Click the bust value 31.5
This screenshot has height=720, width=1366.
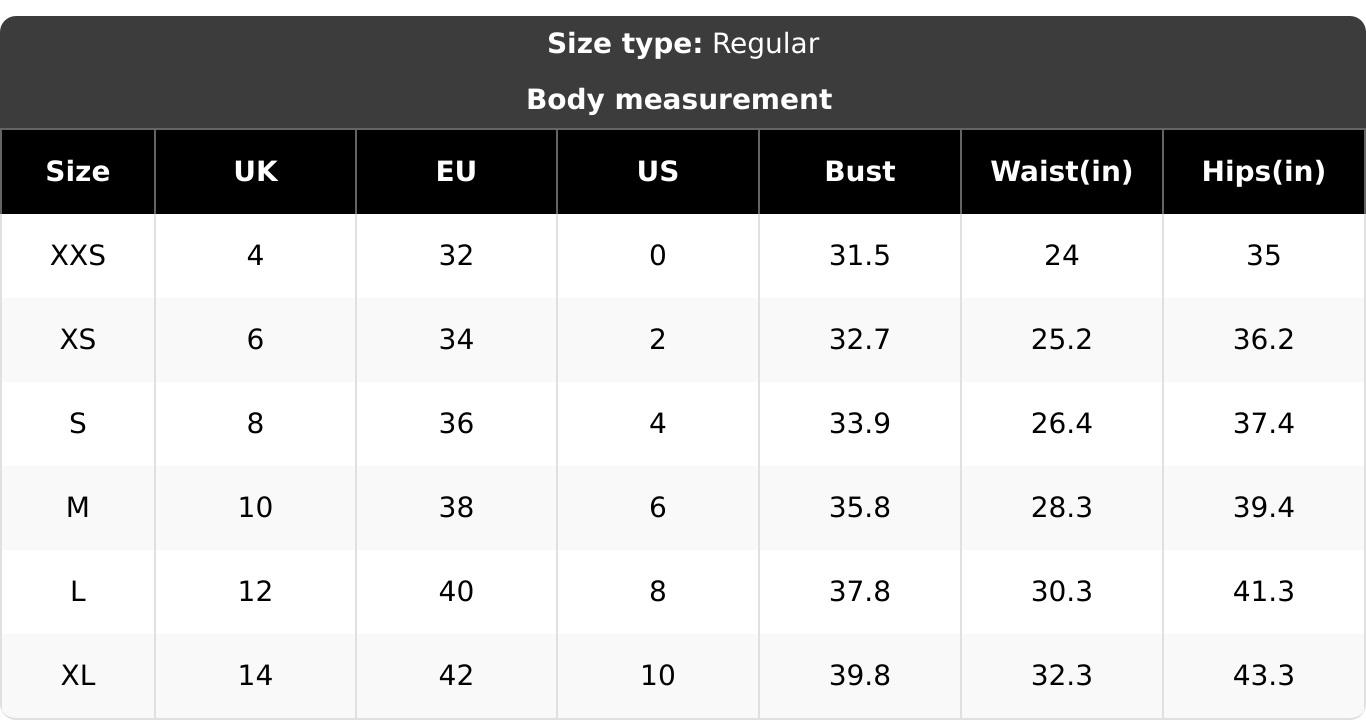tap(859, 256)
